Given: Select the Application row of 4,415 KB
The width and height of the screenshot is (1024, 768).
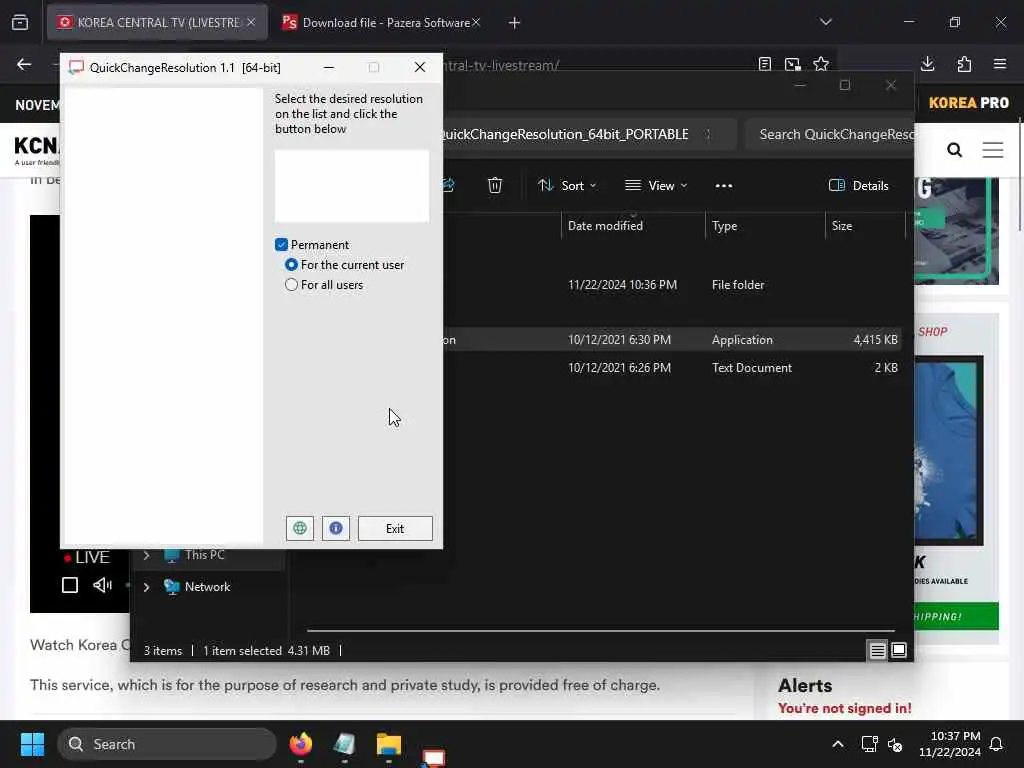Looking at the screenshot, I should click(673, 340).
